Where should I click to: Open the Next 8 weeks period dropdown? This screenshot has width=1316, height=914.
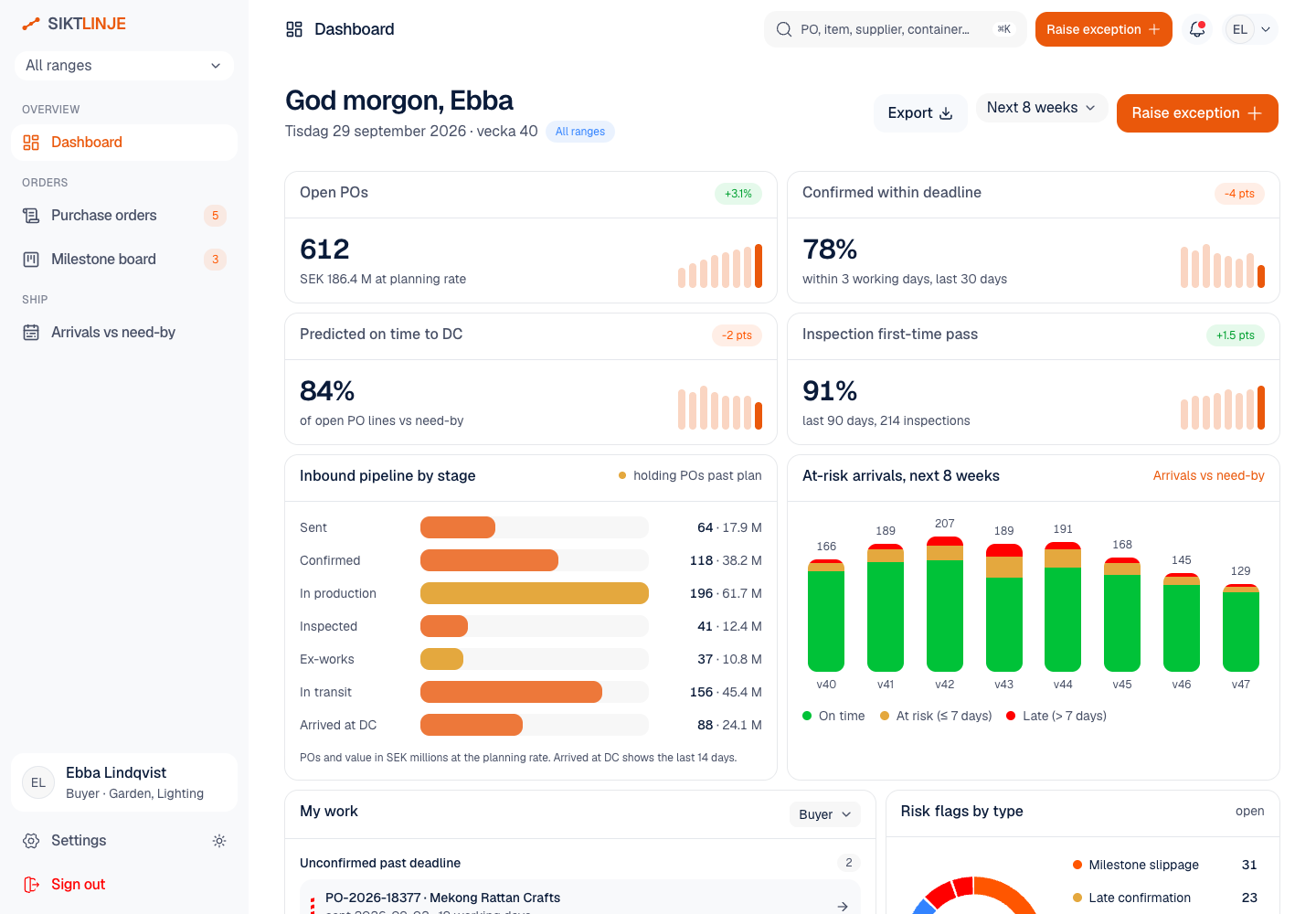tap(1042, 108)
